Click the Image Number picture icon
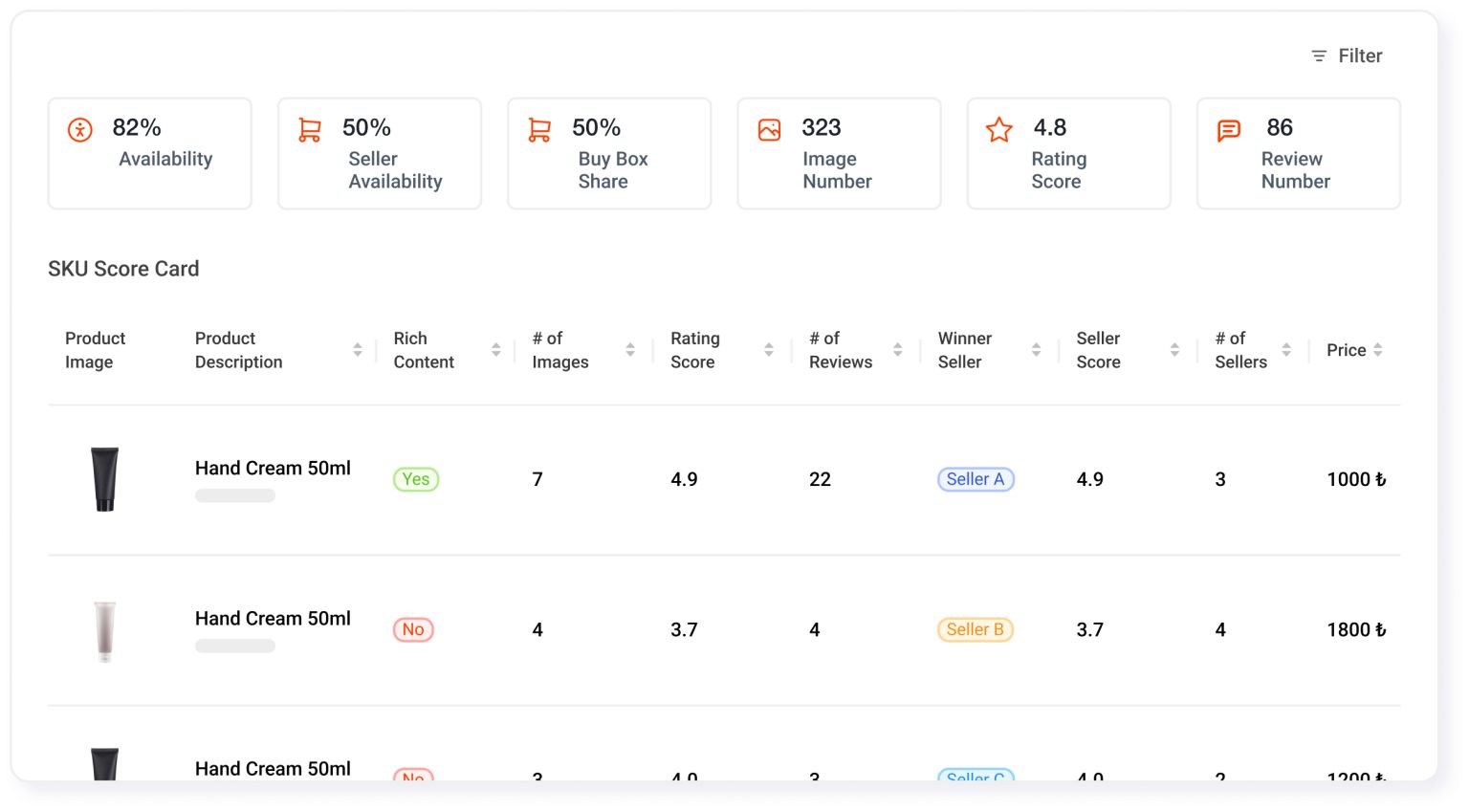This screenshot has width=1469, height=812. pyautogui.click(x=770, y=129)
